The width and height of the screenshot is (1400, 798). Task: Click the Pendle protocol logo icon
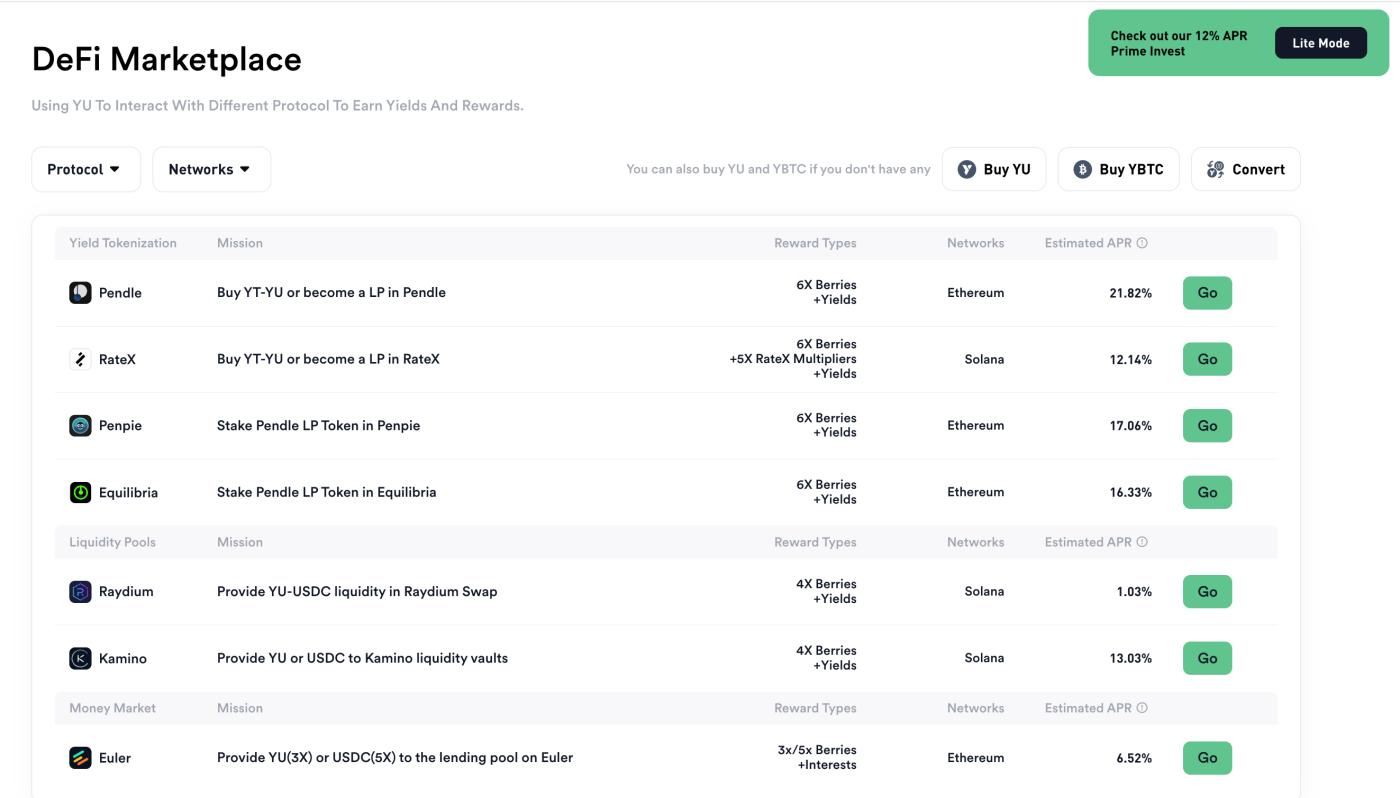tap(80, 293)
